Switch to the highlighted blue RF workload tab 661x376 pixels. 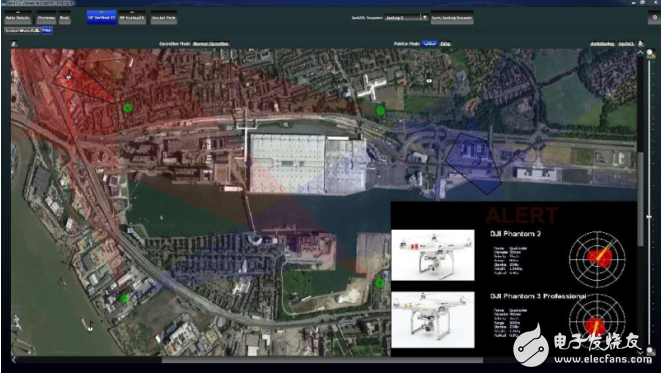click(x=102, y=18)
